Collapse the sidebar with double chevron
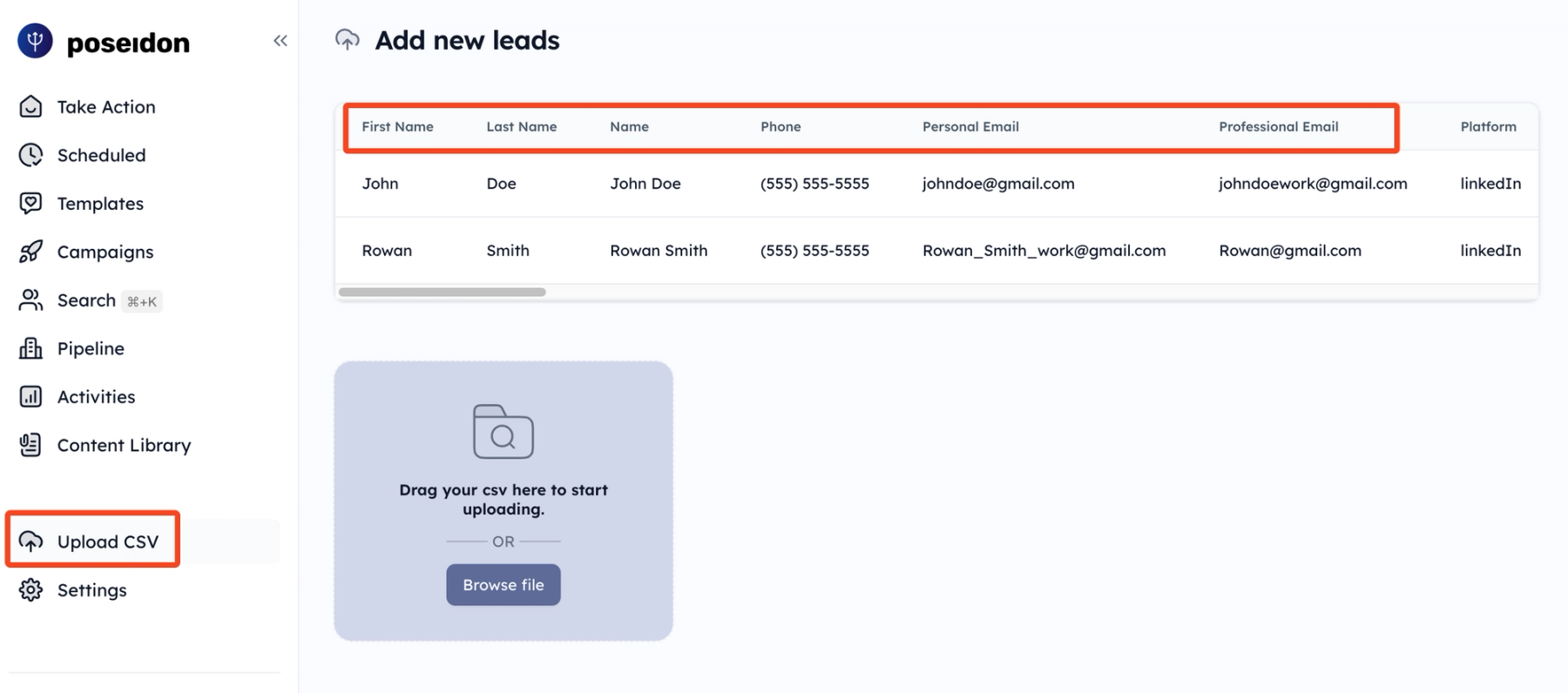 point(280,41)
